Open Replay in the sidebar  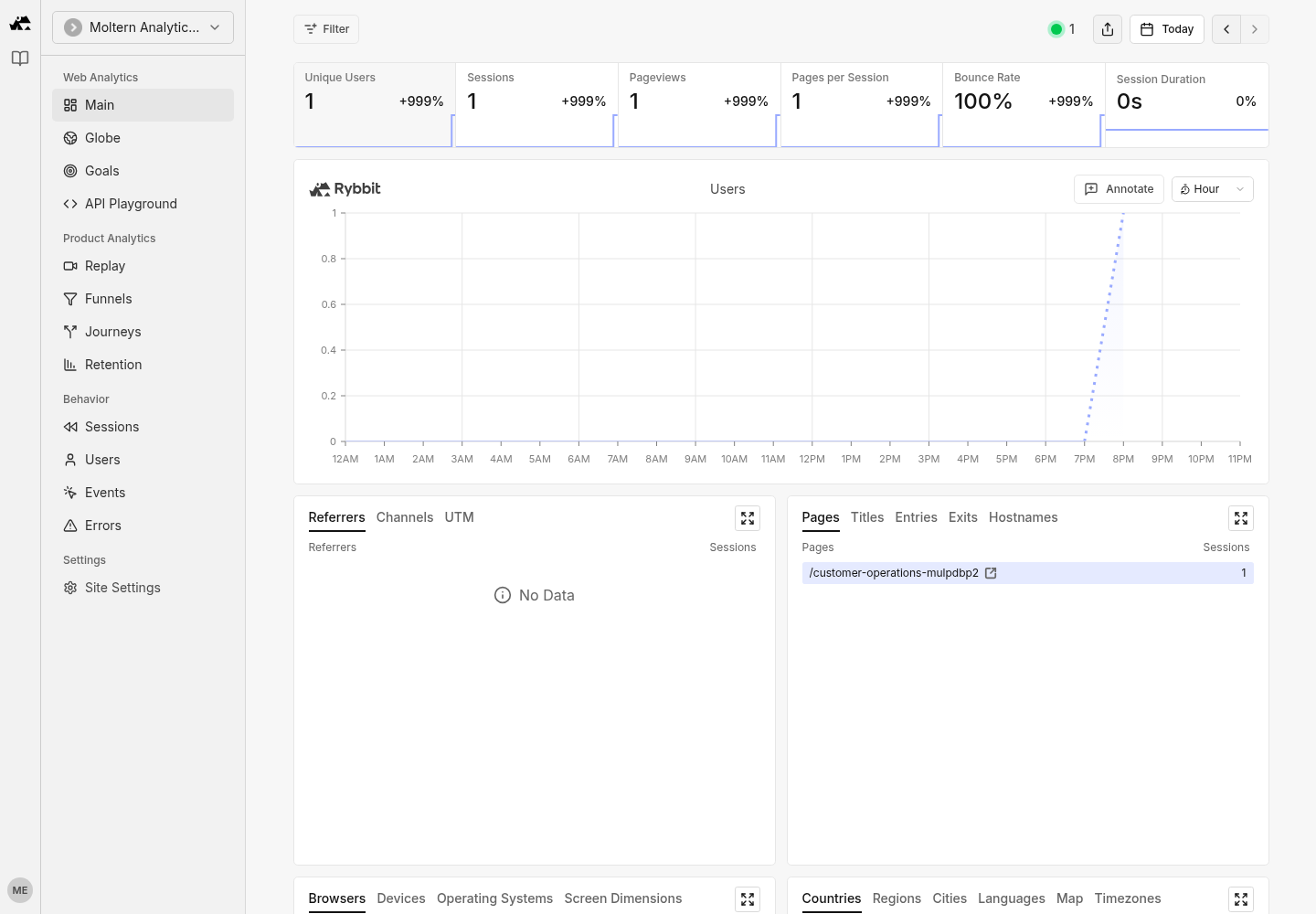tap(143, 266)
